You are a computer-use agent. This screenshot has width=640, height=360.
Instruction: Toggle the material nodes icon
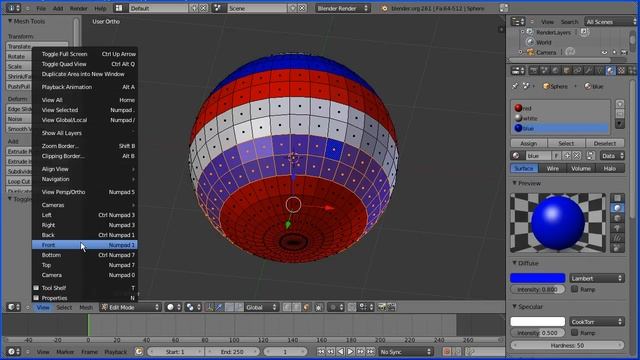coord(591,156)
